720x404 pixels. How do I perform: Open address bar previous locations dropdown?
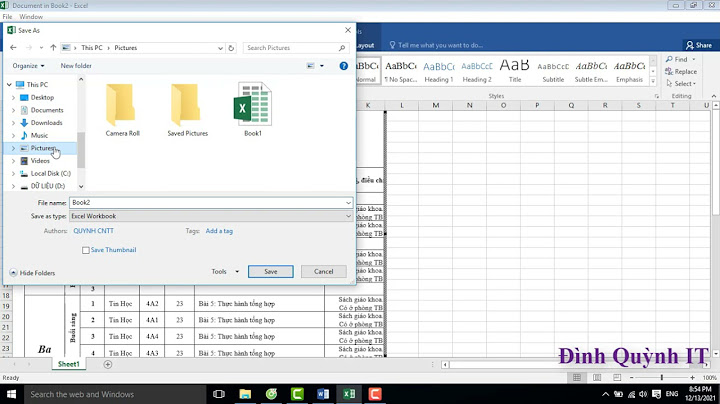coord(220,48)
